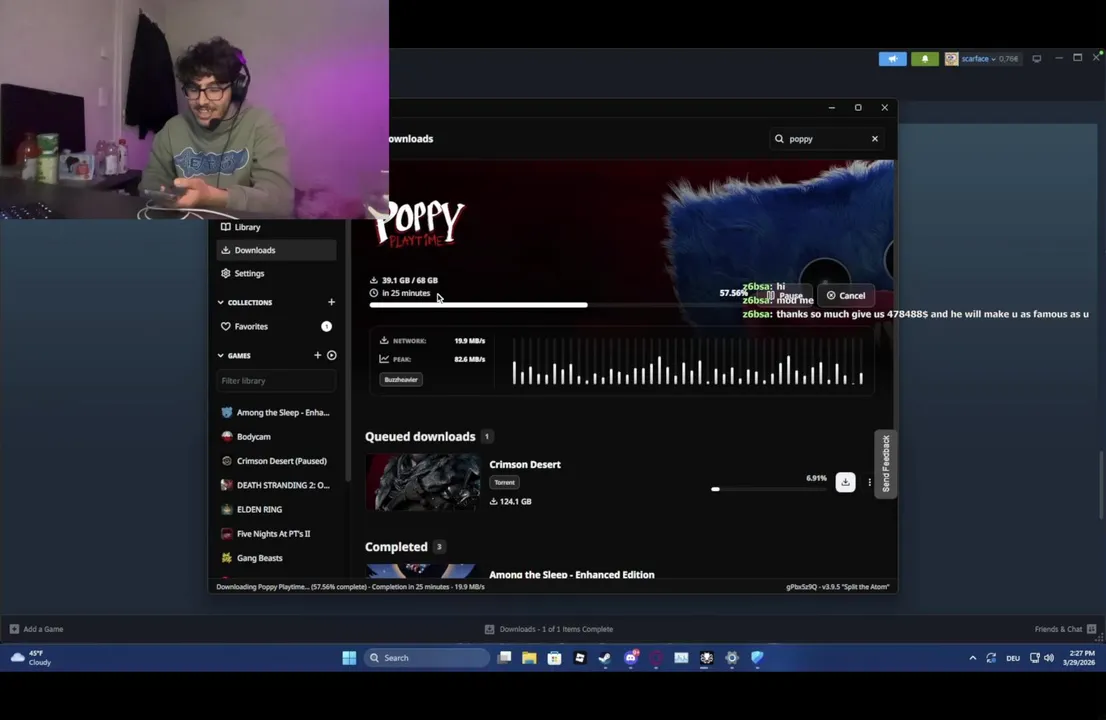Cancel the Poppy Playtime download
The image size is (1106, 720).
[x=846, y=295]
